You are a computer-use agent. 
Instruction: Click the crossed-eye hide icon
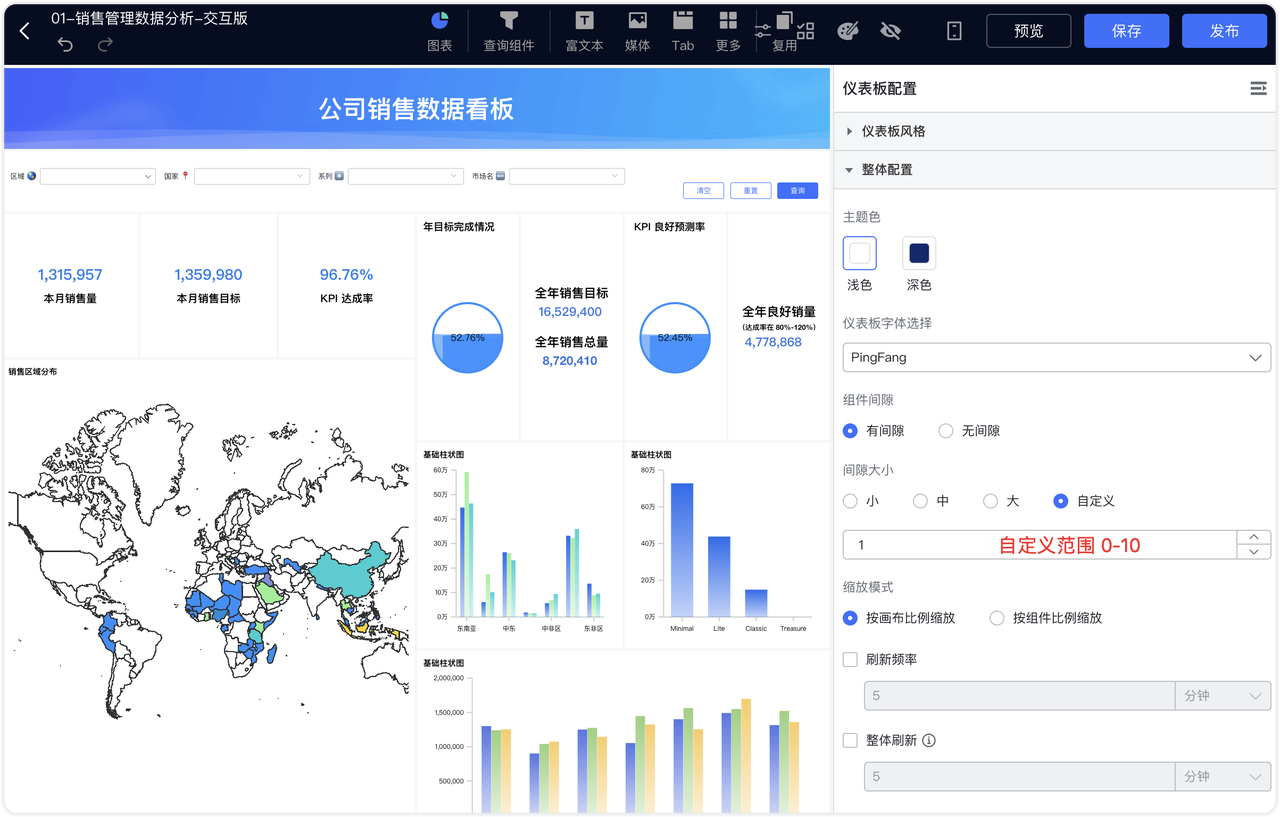[890, 31]
